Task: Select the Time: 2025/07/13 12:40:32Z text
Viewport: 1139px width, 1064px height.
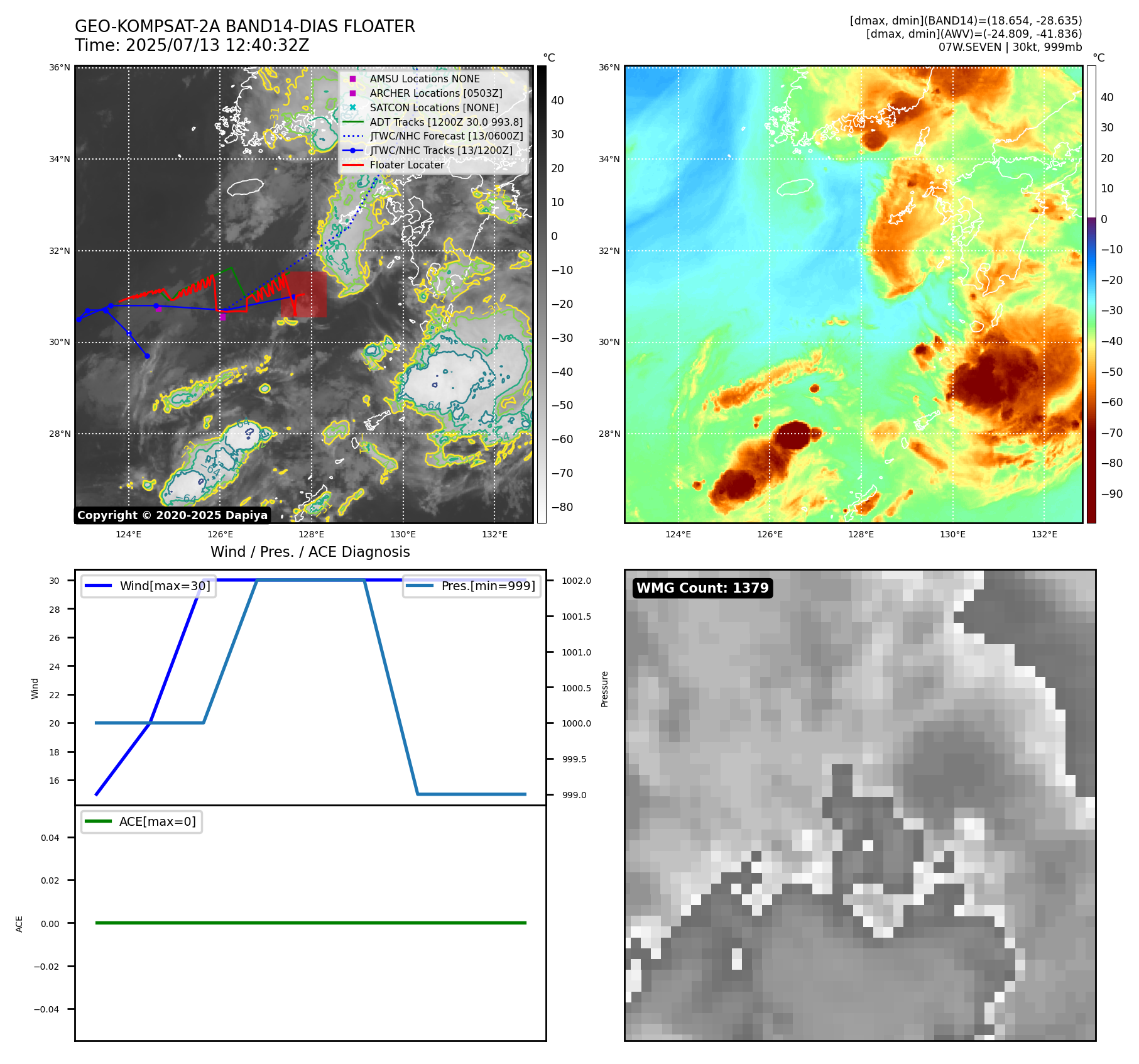Action: [192, 45]
